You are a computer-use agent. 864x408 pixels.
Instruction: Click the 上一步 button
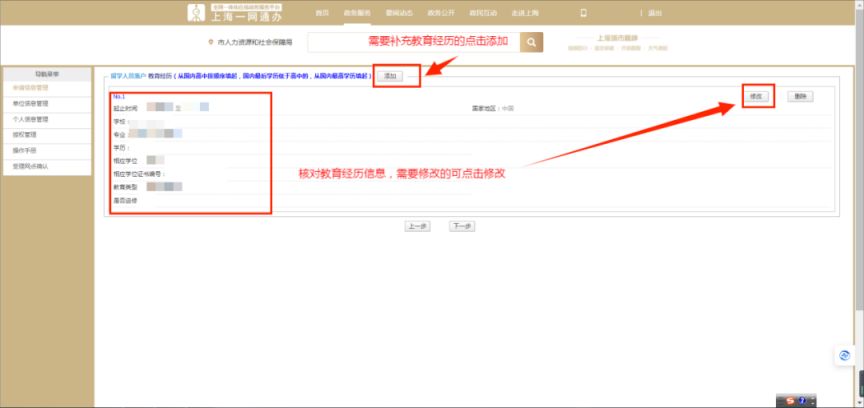pos(417,226)
